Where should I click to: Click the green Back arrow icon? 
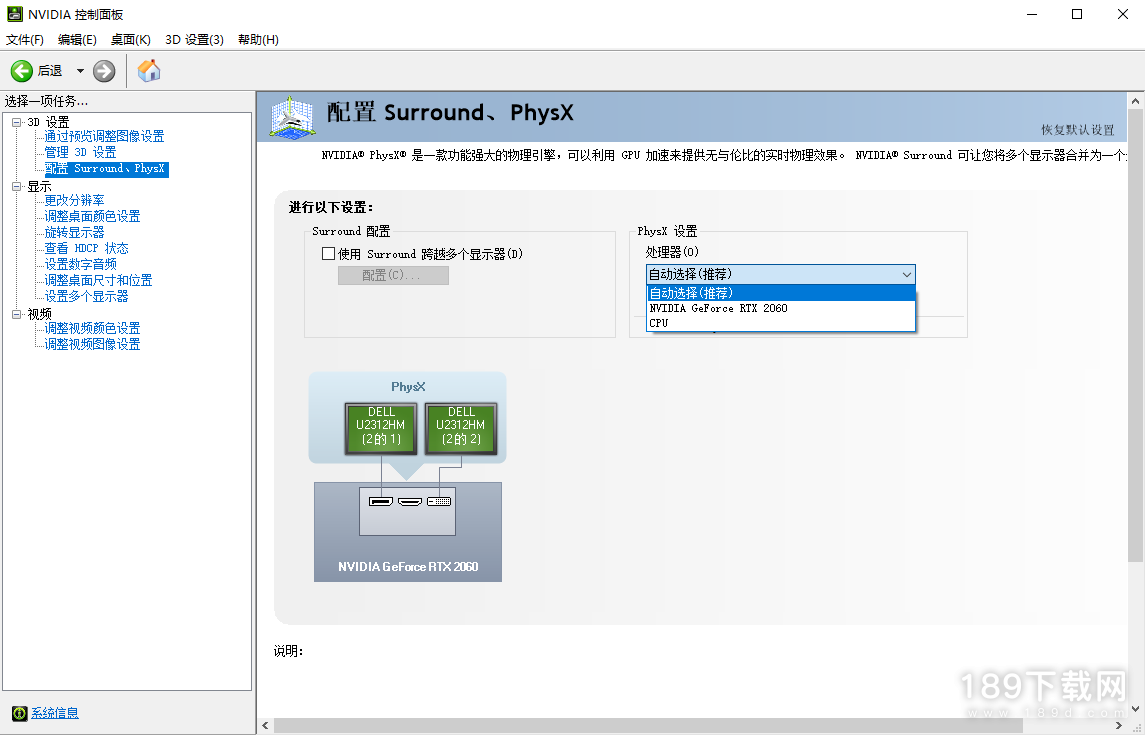coord(22,71)
